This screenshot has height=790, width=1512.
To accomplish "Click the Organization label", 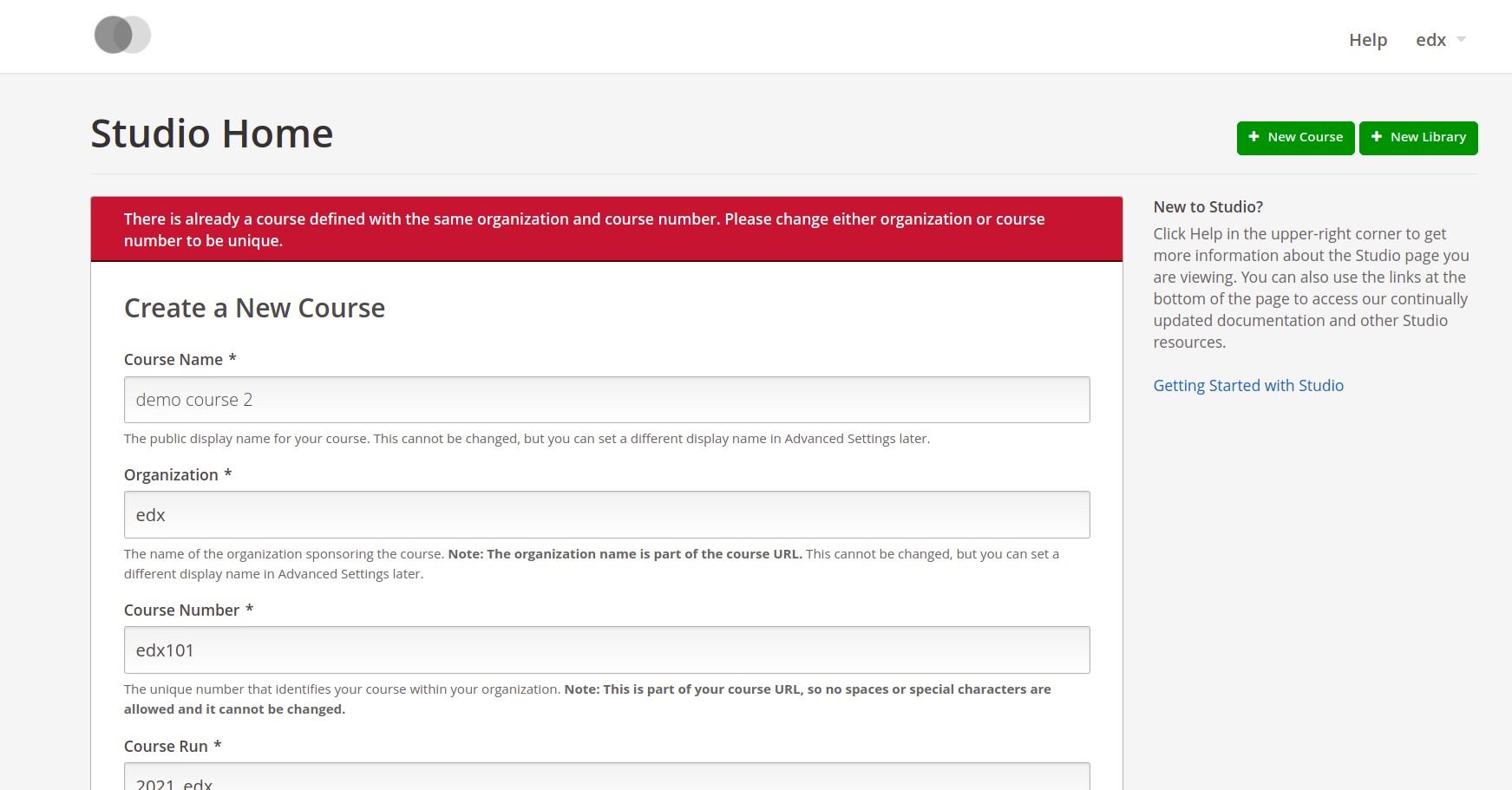I will (178, 475).
